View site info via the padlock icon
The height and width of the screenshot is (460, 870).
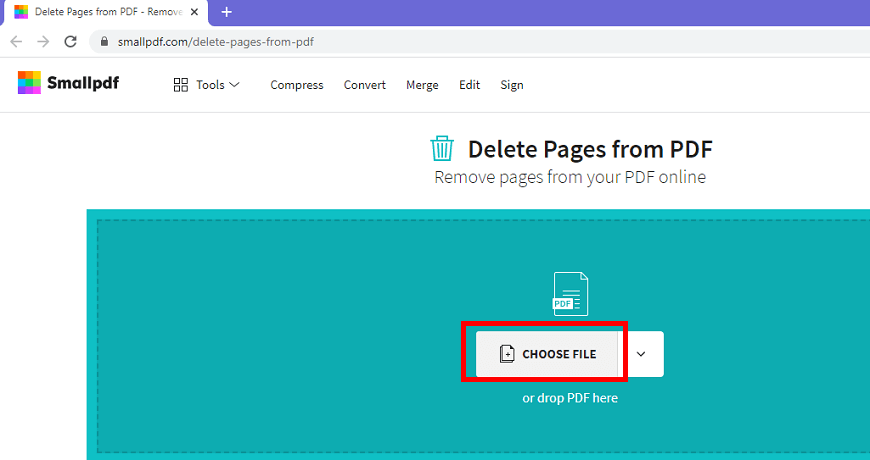click(104, 42)
